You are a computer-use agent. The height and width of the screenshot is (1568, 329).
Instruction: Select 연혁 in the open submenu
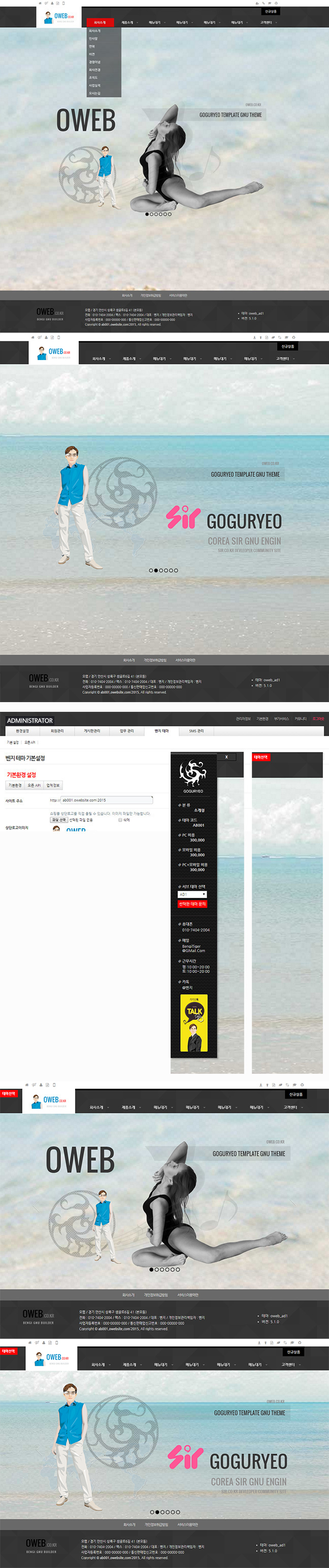[x=92, y=46]
